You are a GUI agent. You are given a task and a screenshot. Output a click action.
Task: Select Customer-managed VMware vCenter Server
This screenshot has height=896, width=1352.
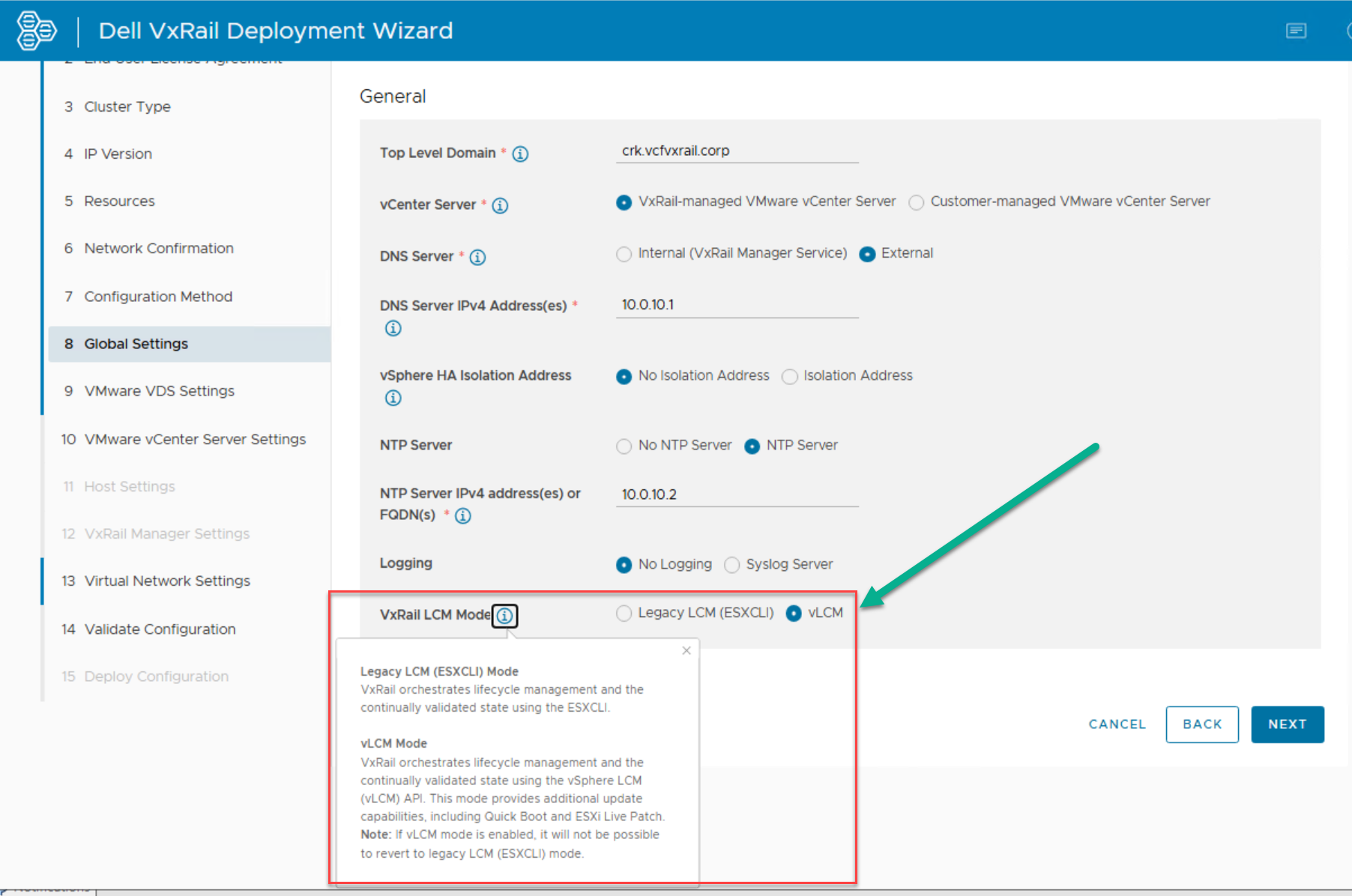tap(916, 202)
